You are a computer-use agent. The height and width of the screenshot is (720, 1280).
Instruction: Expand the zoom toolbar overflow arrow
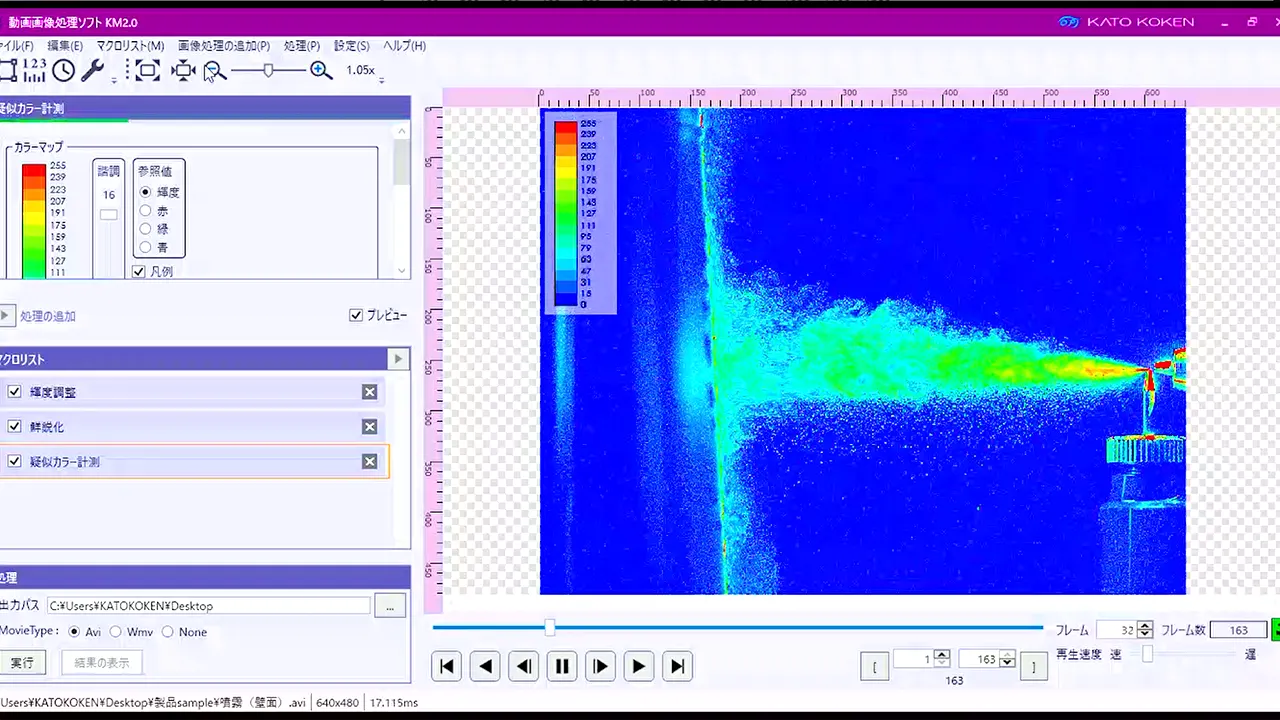tap(381, 79)
